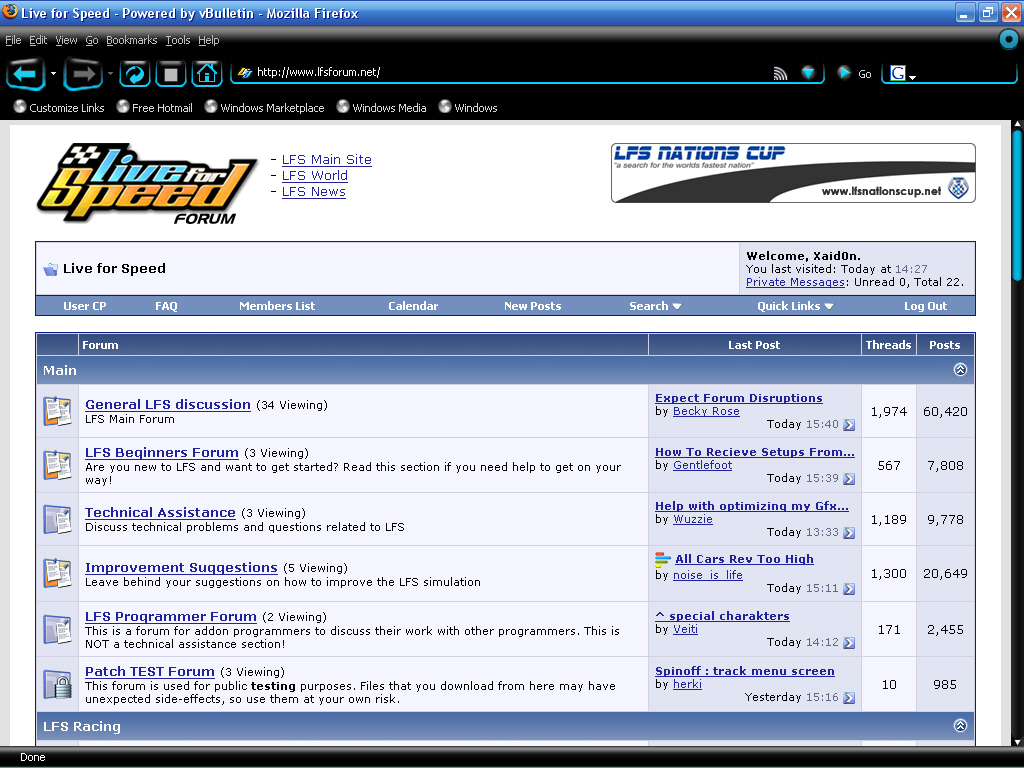1024x768 pixels.
Task: Open the Live for Speed Forum logo
Action: 147,184
